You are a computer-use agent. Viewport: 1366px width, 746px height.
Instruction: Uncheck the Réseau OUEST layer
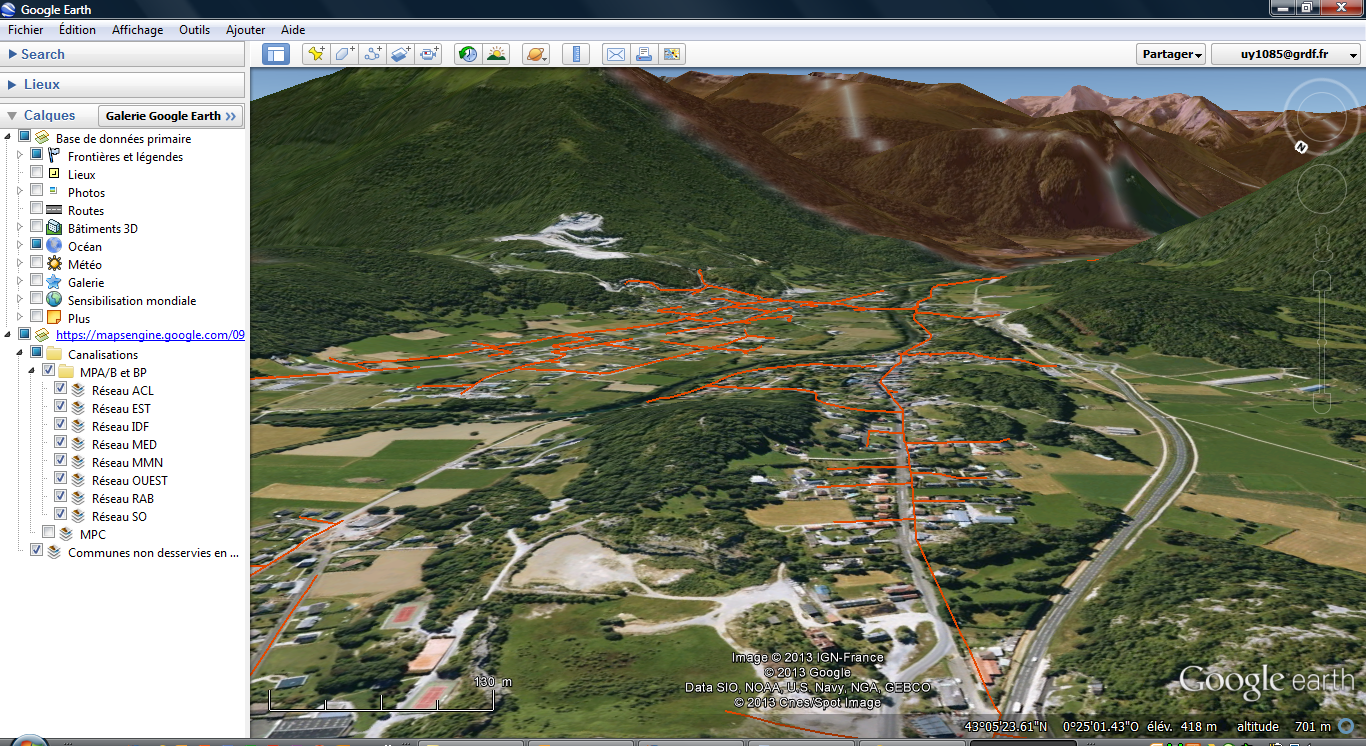tap(60, 480)
